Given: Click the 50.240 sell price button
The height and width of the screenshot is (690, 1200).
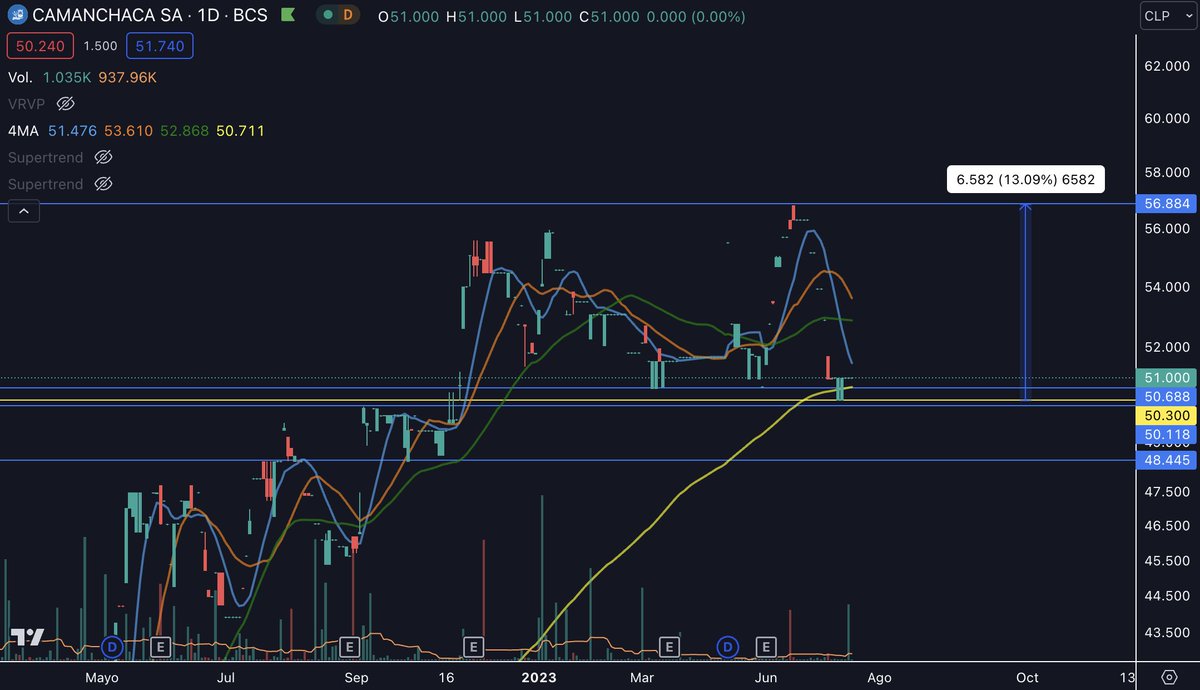Looking at the screenshot, I should [x=38, y=46].
